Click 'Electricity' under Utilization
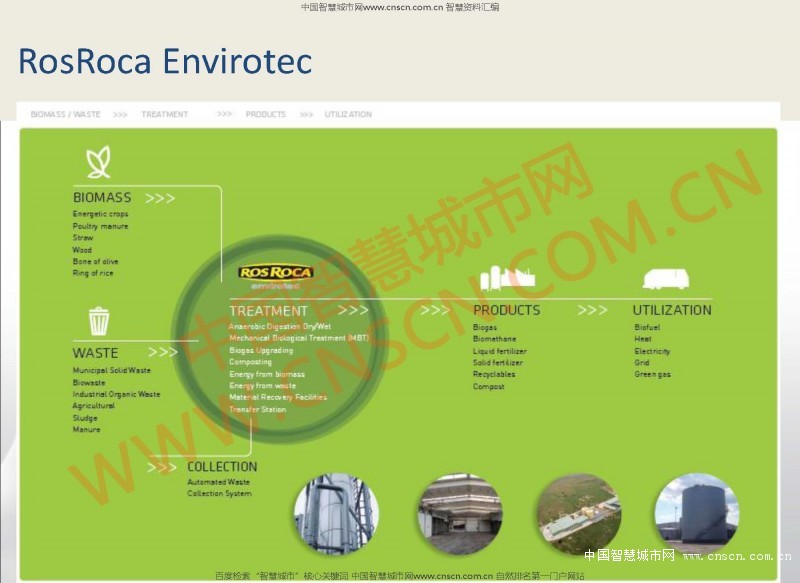This screenshot has height=583, width=800. click(653, 351)
